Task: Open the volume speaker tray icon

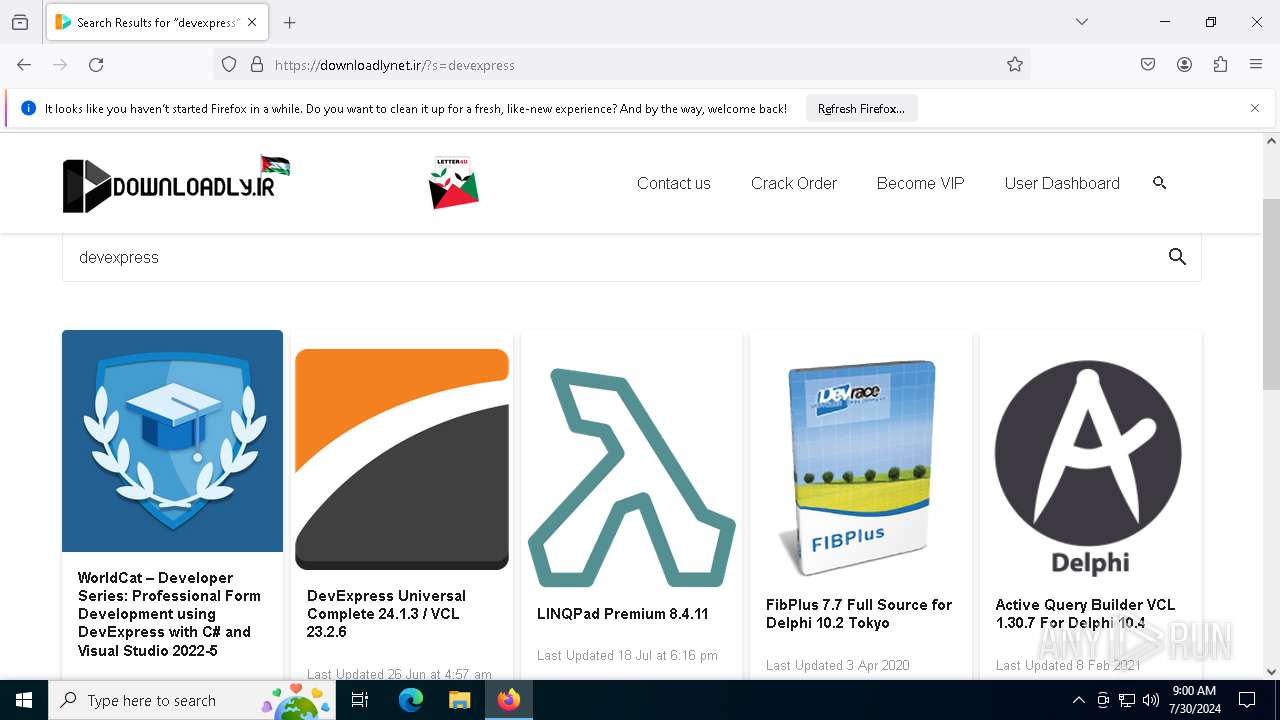Action: point(1151,700)
